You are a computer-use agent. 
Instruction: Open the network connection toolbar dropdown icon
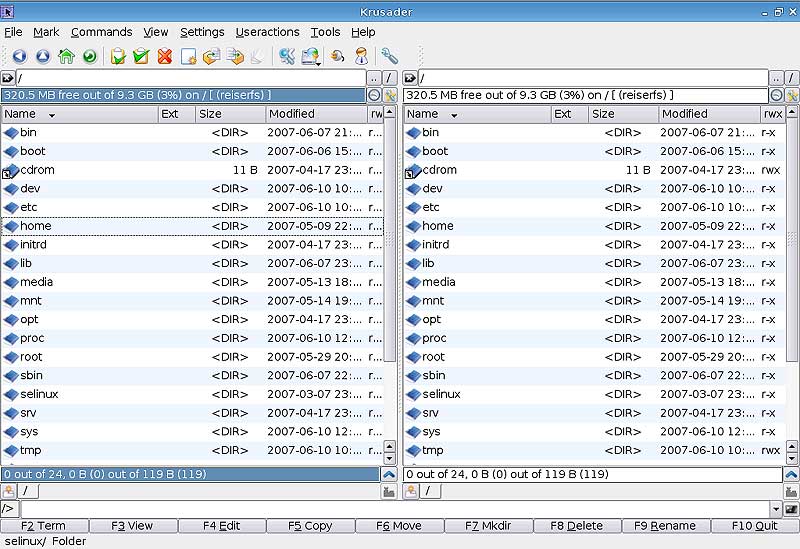tap(311, 57)
